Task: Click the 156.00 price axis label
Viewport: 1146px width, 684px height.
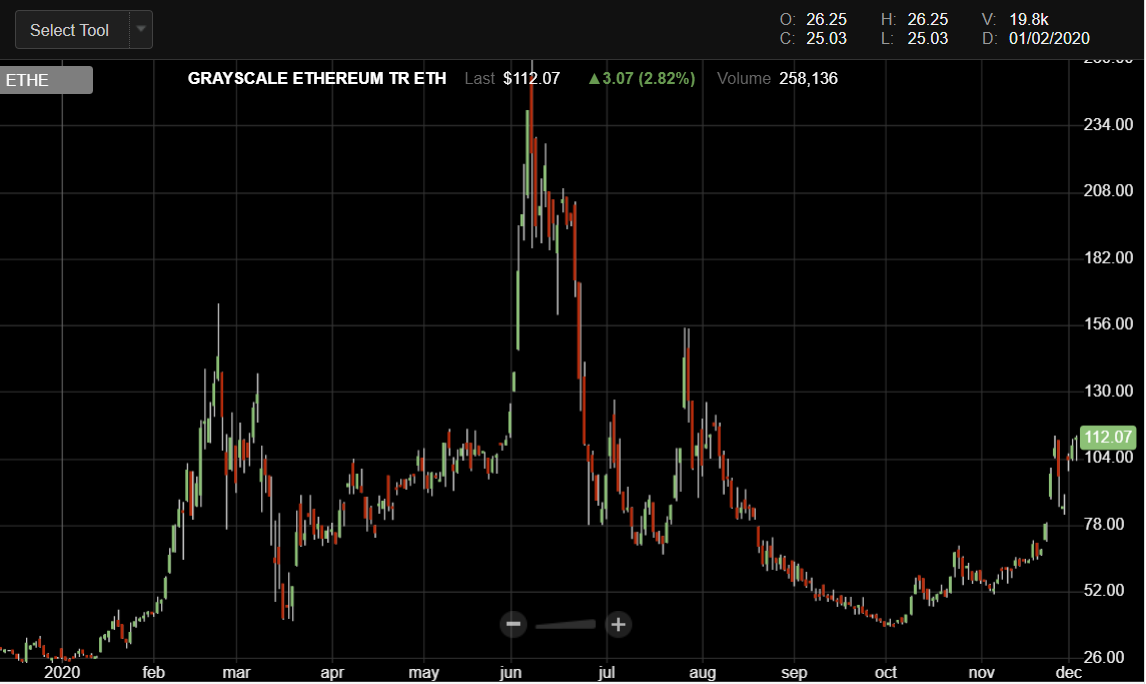Action: coord(1108,324)
